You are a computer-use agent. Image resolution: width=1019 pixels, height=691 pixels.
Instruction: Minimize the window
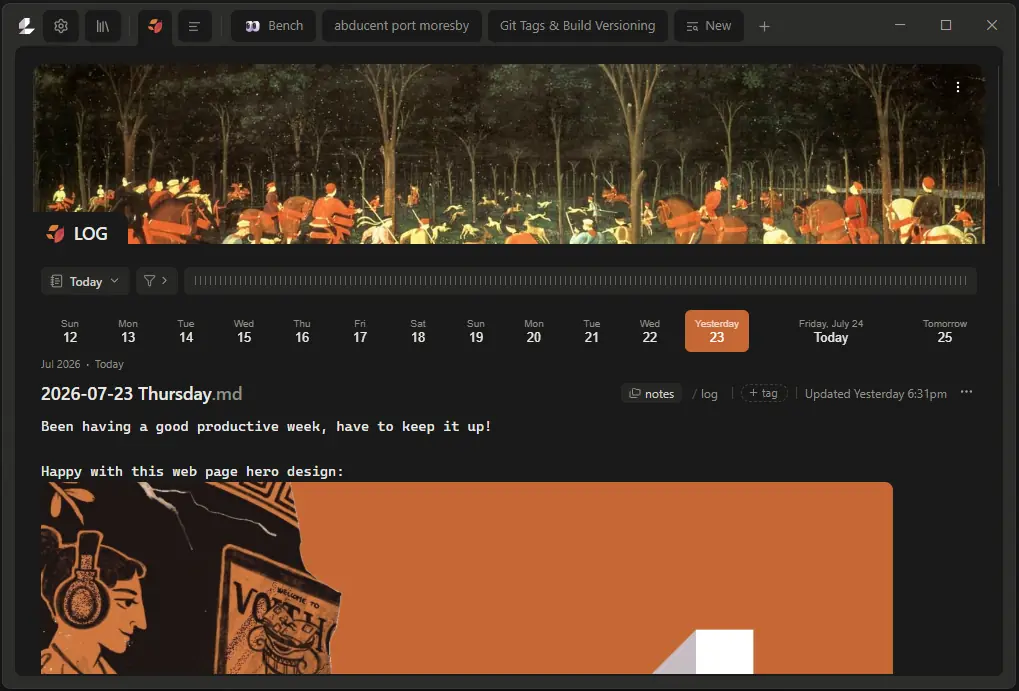pos(900,25)
